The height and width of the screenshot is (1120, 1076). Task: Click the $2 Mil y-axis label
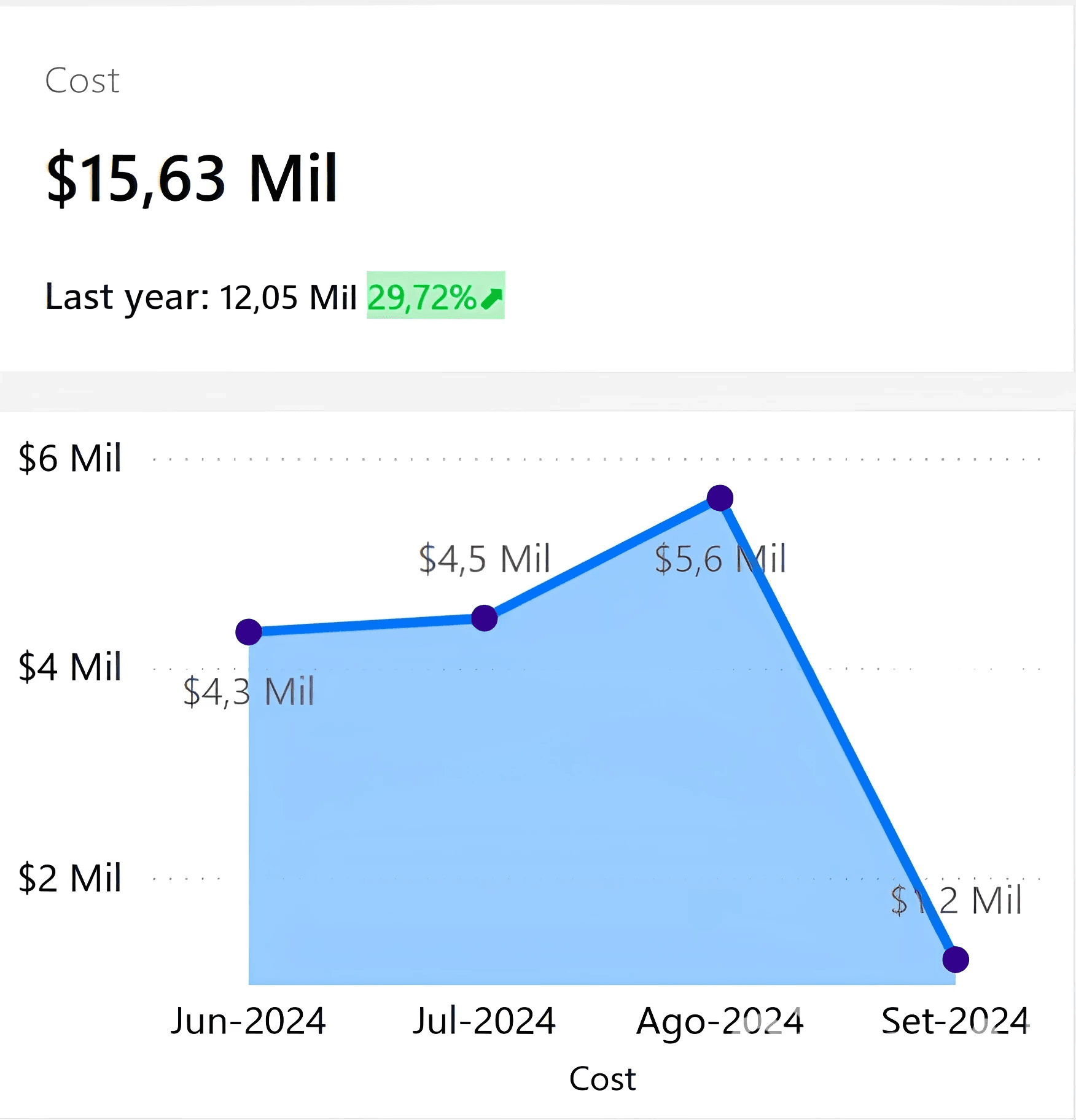pos(70,878)
